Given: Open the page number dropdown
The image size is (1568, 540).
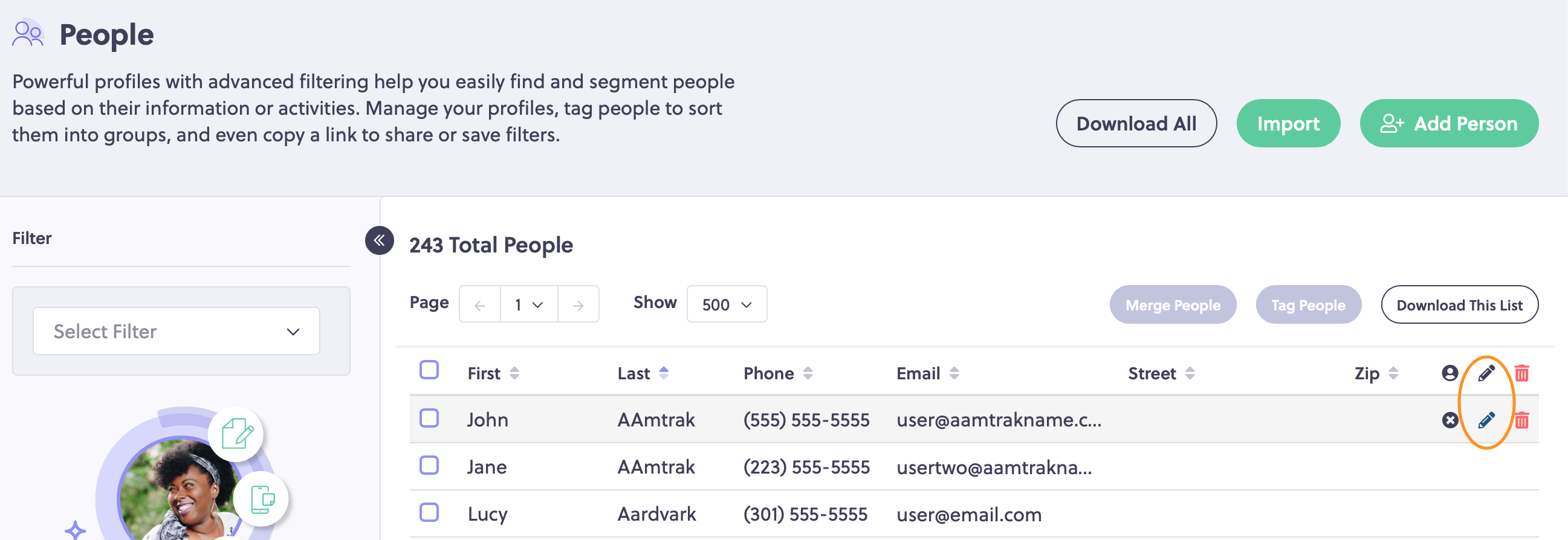Looking at the screenshot, I should [528, 304].
